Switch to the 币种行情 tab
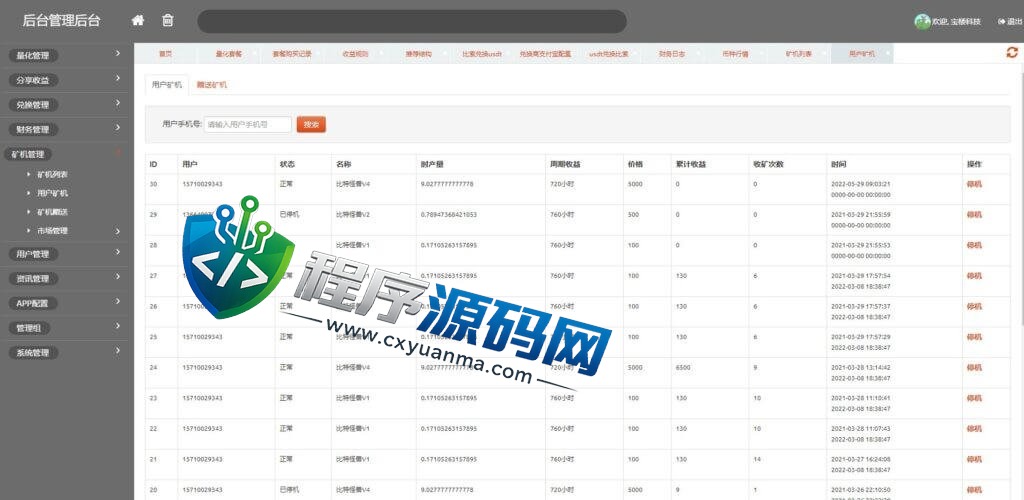This screenshot has width=1024, height=500. pos(735,54)
